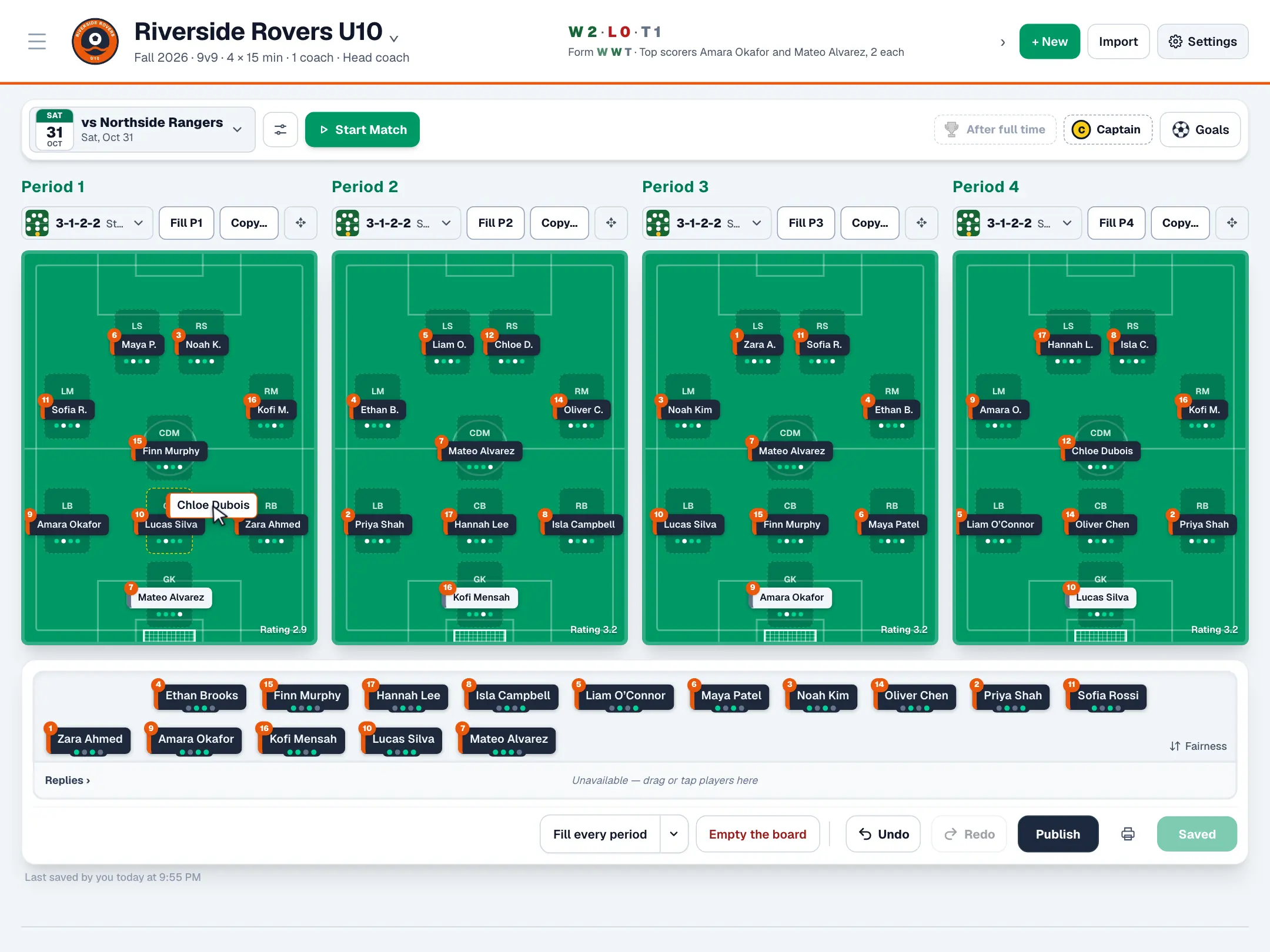The image size is (1270, 952).
Task: Publish the lineup
Action: (1058, 834)
